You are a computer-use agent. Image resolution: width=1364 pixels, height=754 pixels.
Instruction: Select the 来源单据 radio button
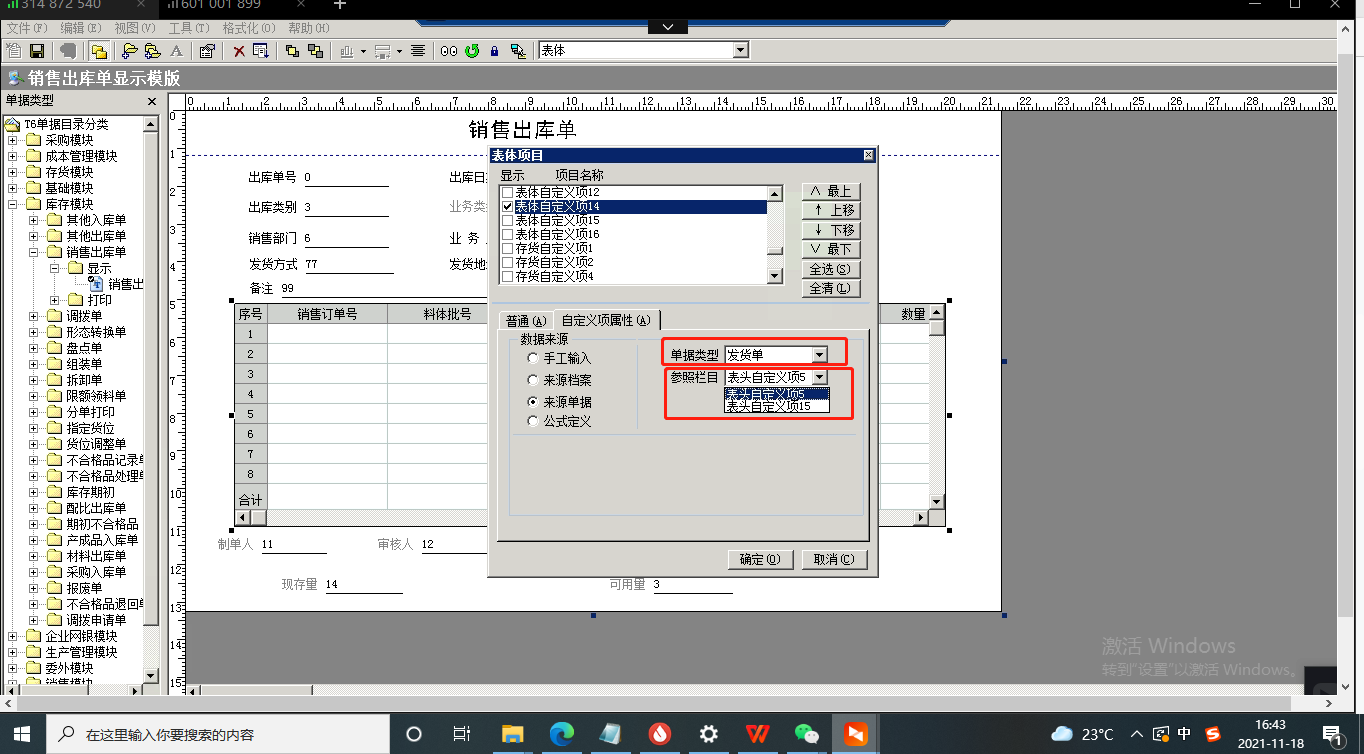pos(533,401)
